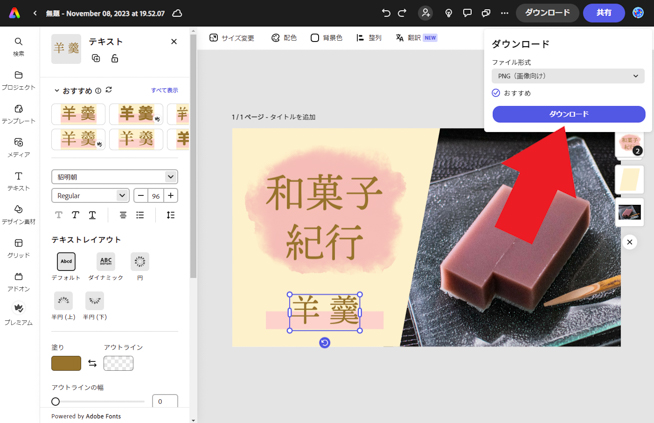Open the テンプレート panel in sidebar
The image size is (654, 423).
(18, 112)
